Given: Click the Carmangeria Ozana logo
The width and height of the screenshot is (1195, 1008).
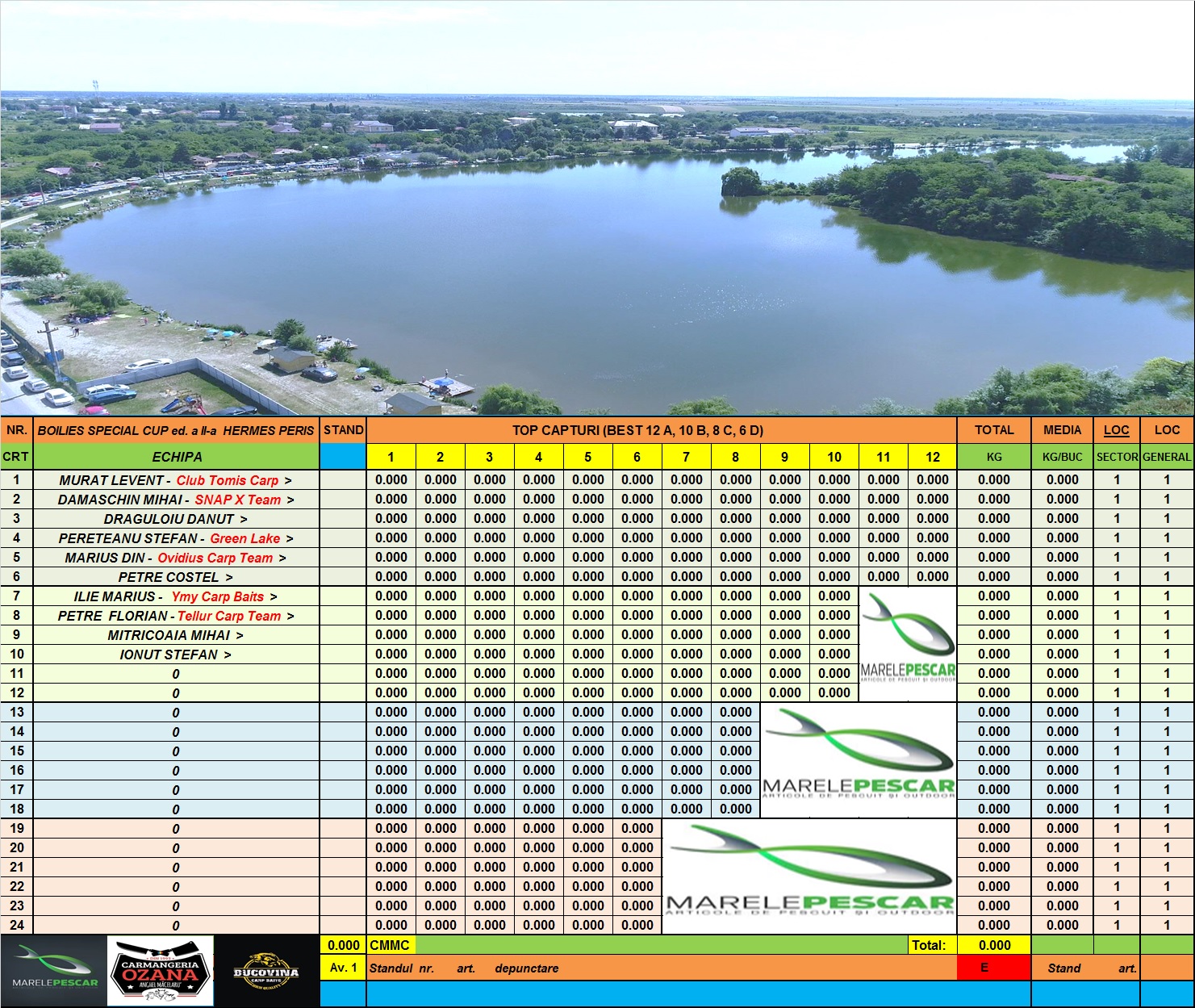Looking at the screenshot, I should coord(161,971).
